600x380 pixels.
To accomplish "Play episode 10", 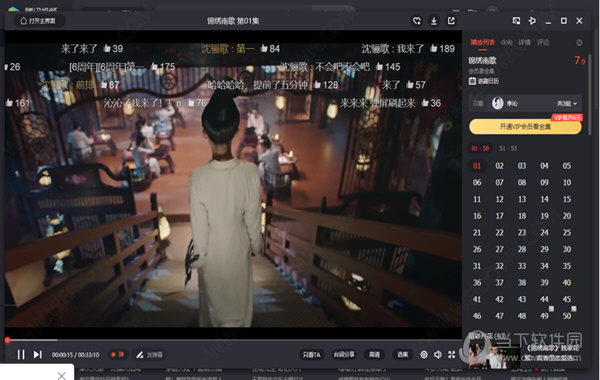I will pos(567,183).
